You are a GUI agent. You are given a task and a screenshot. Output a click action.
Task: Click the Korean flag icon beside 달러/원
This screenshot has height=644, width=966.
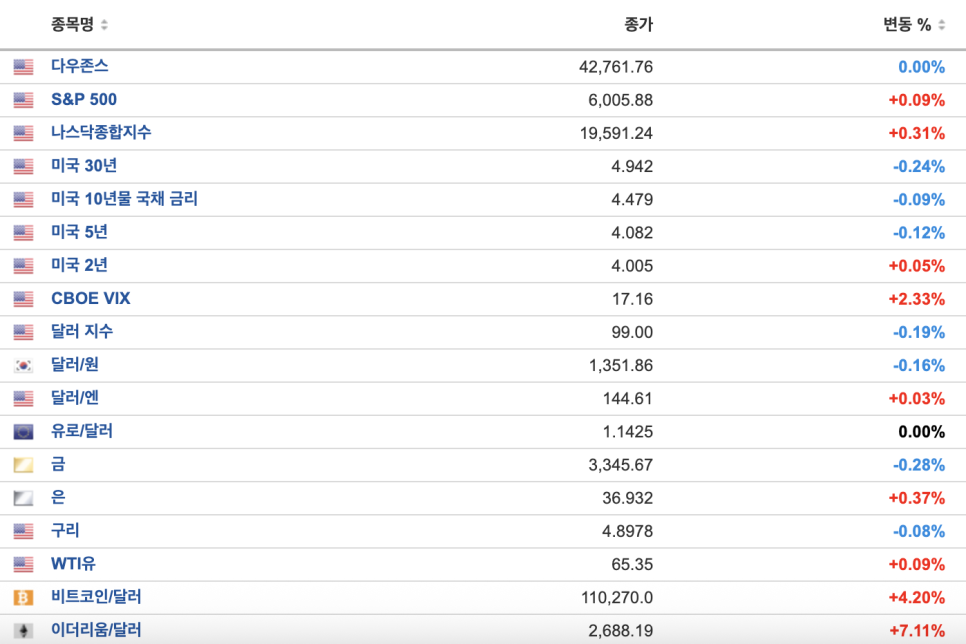(23, 366)
